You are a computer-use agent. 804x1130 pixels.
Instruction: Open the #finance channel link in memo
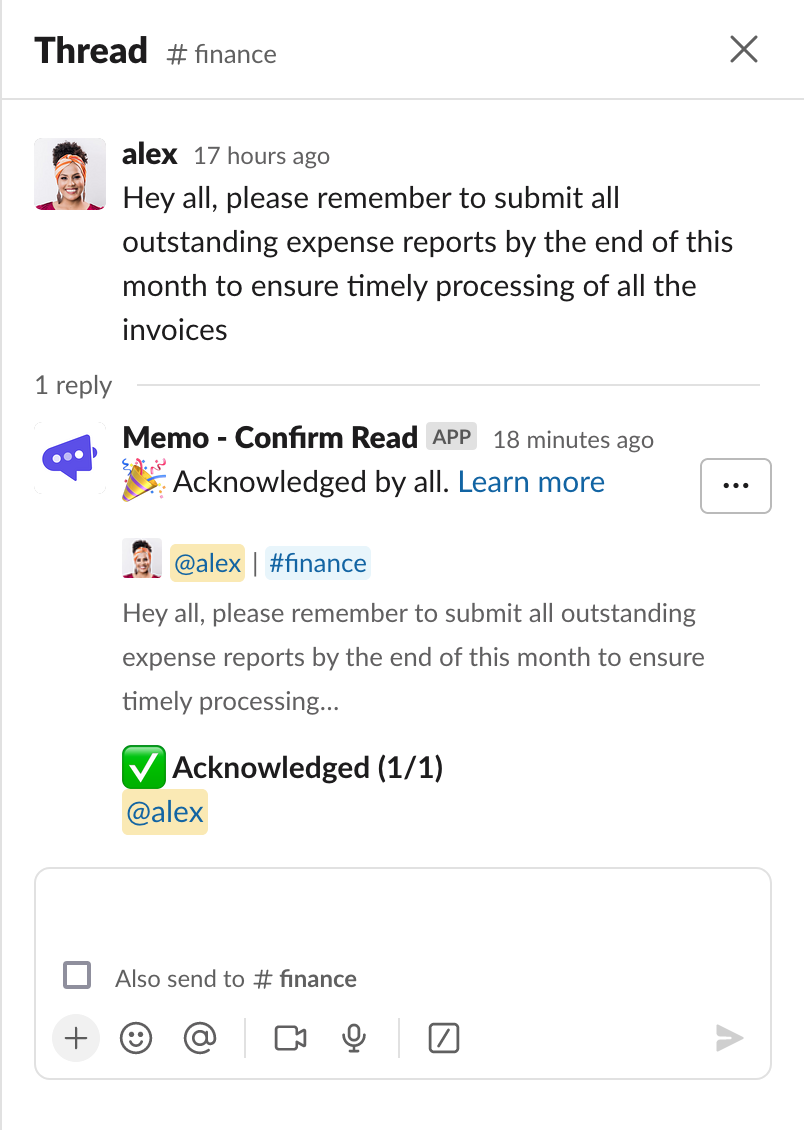point(317,563)
